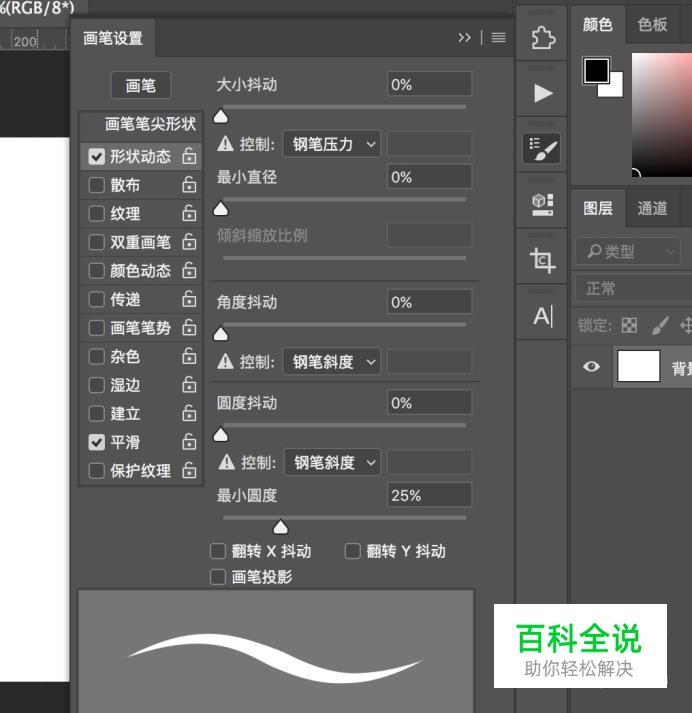692x713 pixels.
Task: Hide the background layer via eye icon
Action: pos(591,367)
